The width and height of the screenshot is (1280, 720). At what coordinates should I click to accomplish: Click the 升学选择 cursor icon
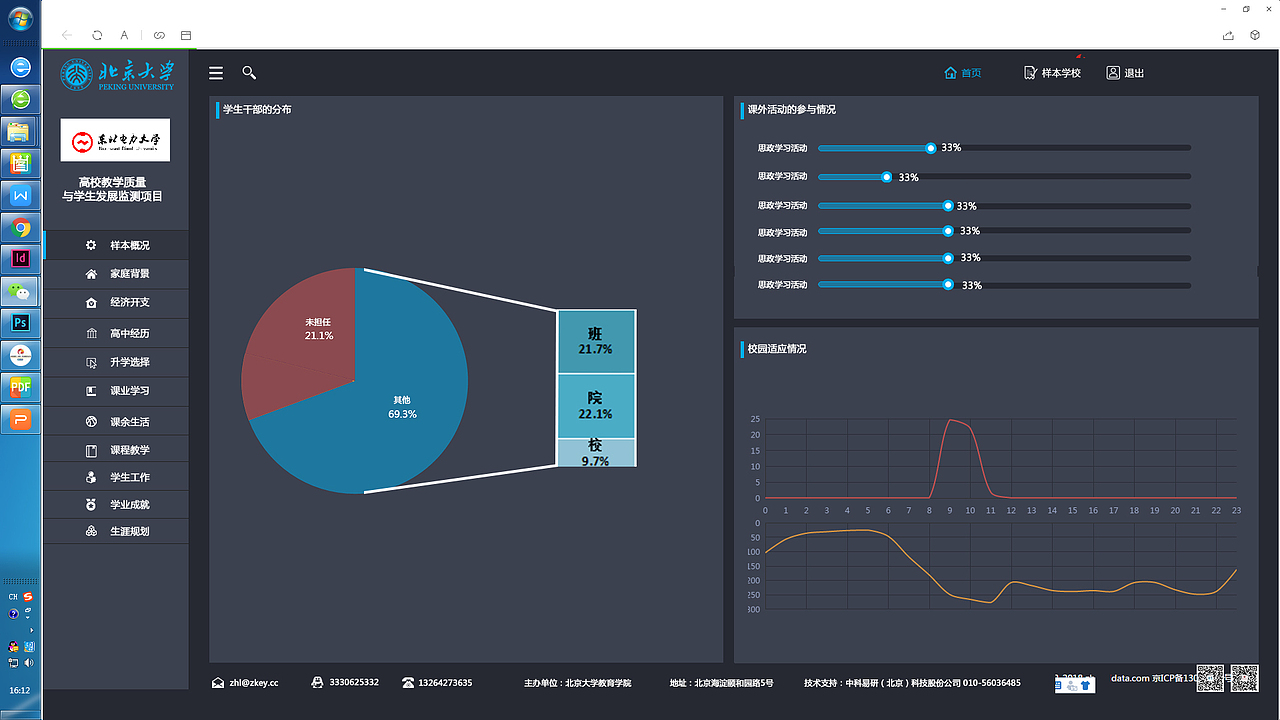(91, 362)
